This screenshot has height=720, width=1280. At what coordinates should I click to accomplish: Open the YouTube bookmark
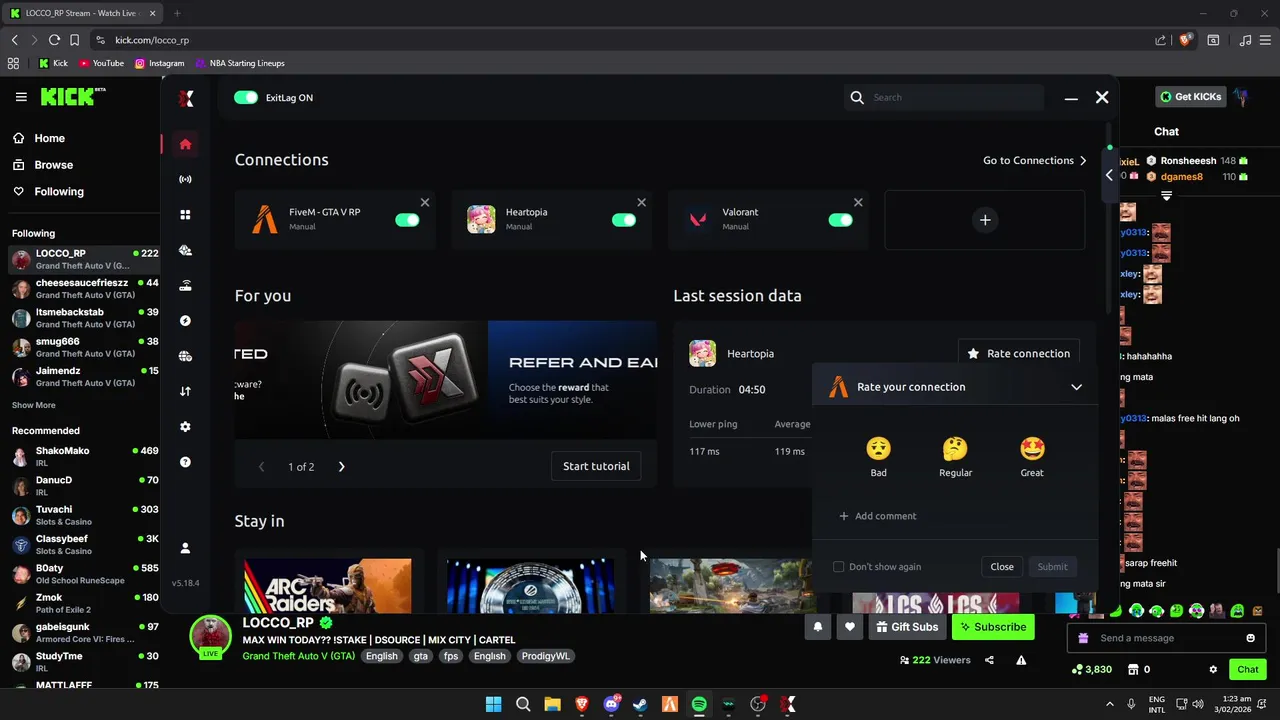pyautogui.click(x=101, y=63)
